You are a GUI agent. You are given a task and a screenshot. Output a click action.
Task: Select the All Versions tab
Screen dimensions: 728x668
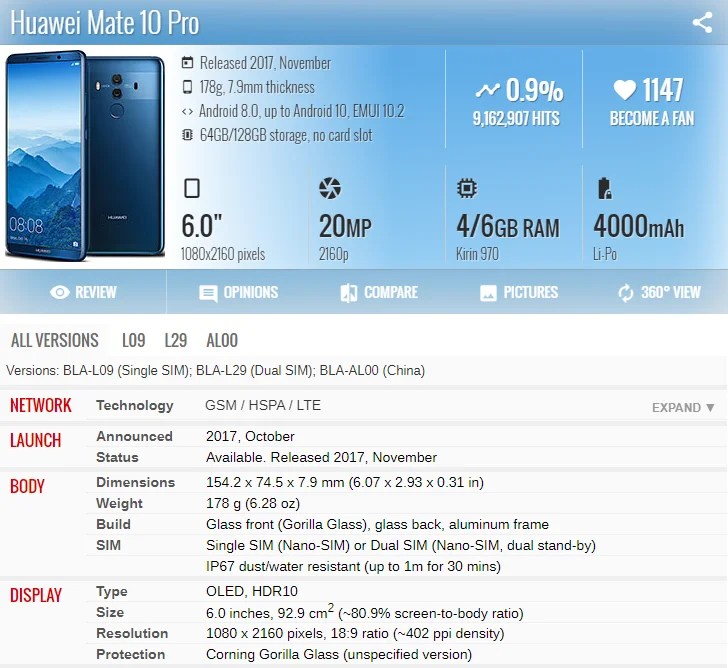tap(55, 340)
